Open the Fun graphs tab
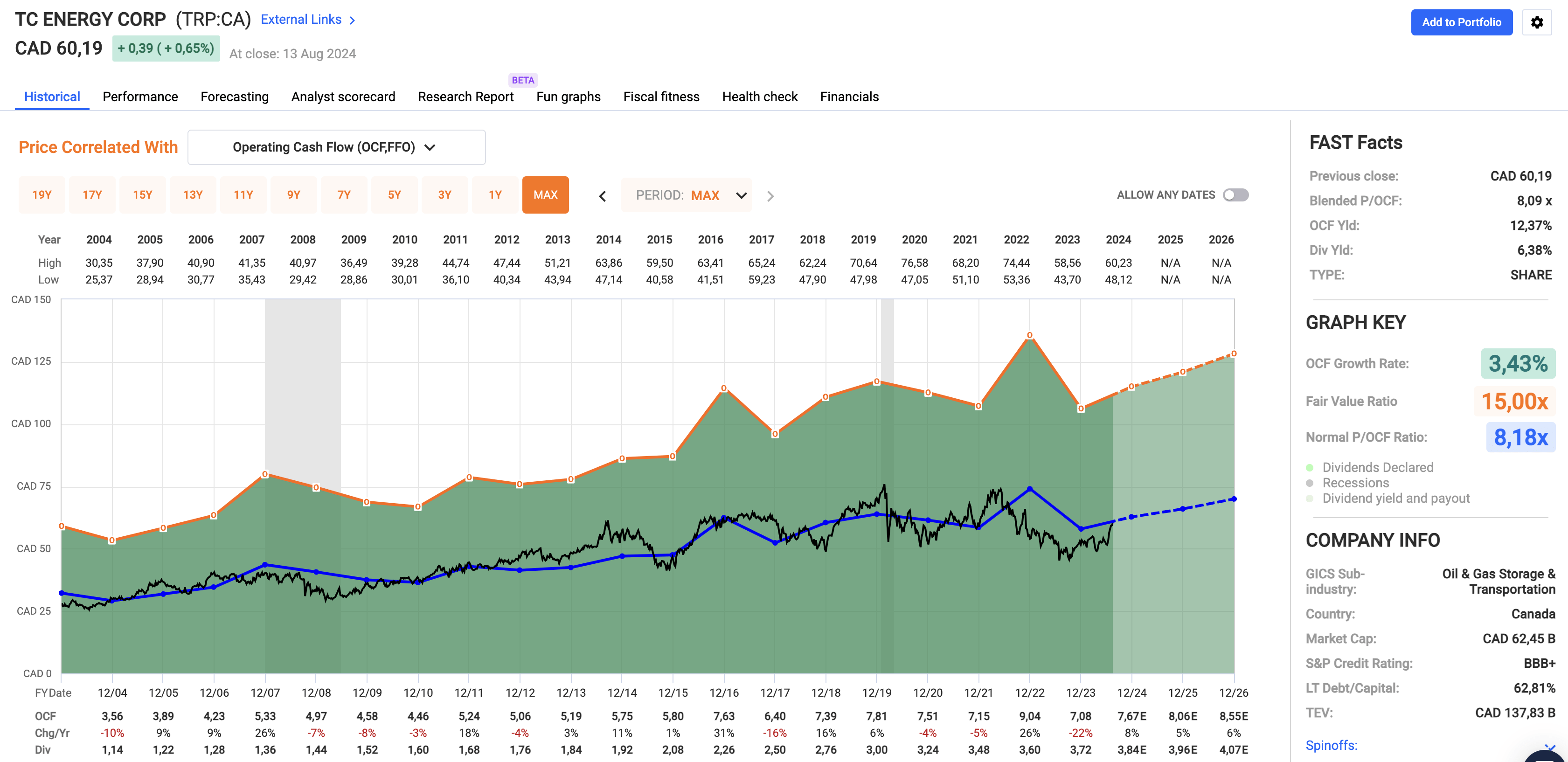The image size is (1568, 762). pos(568,97)
